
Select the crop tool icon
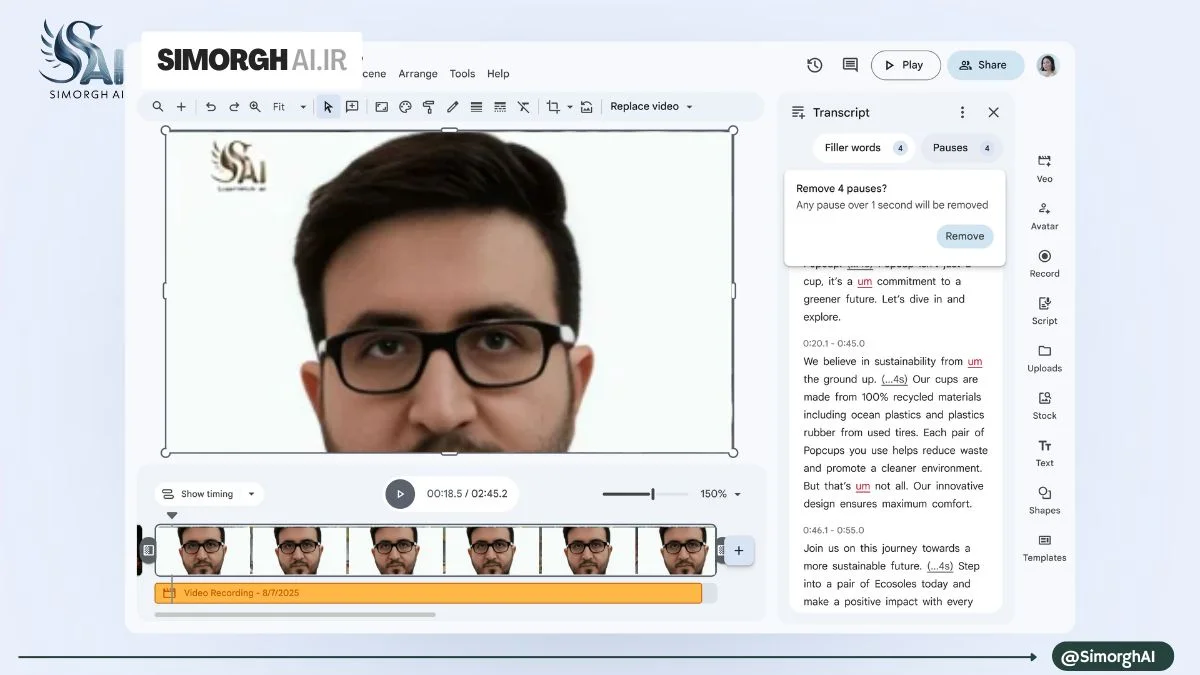click(x=553, y=107)
